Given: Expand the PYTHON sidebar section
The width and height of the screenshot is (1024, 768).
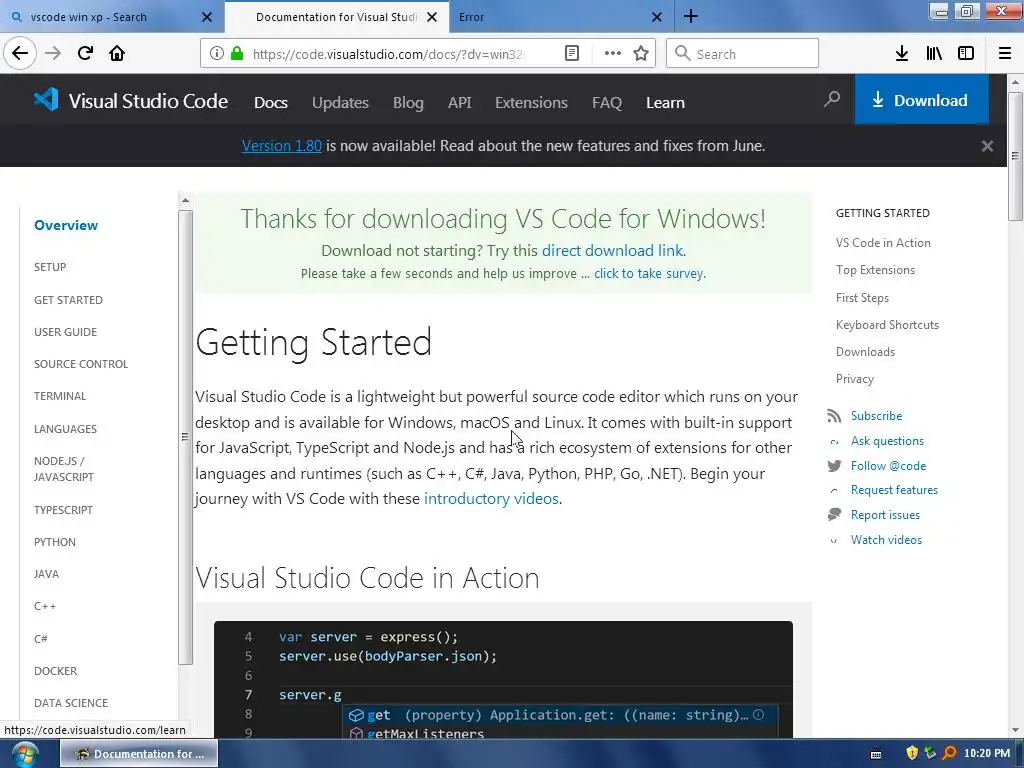Looking at the screenshot, I should 55,542.
